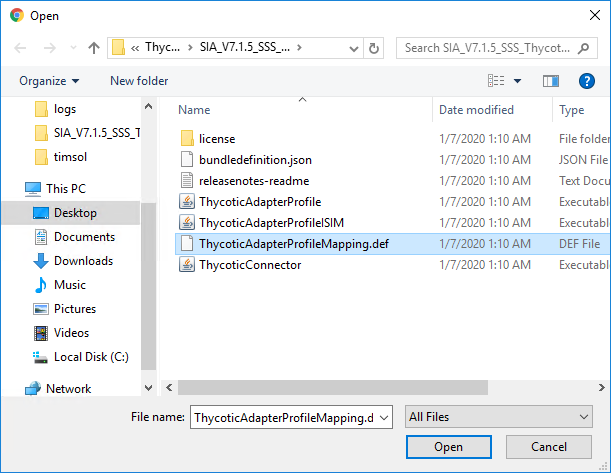Click the Back navigation arrow
The width and height of the screenshot is (611, 473).
[x=20, y=48]
